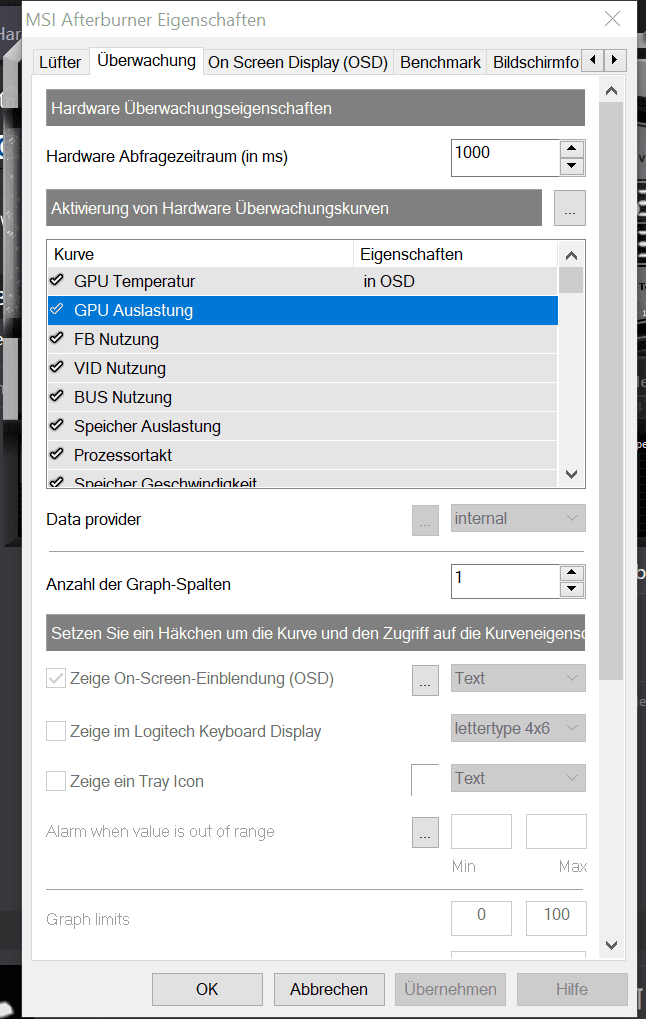646x1019 pixels.
Task: Click the Tray Icon color swatch
Action: coord(425,780)
